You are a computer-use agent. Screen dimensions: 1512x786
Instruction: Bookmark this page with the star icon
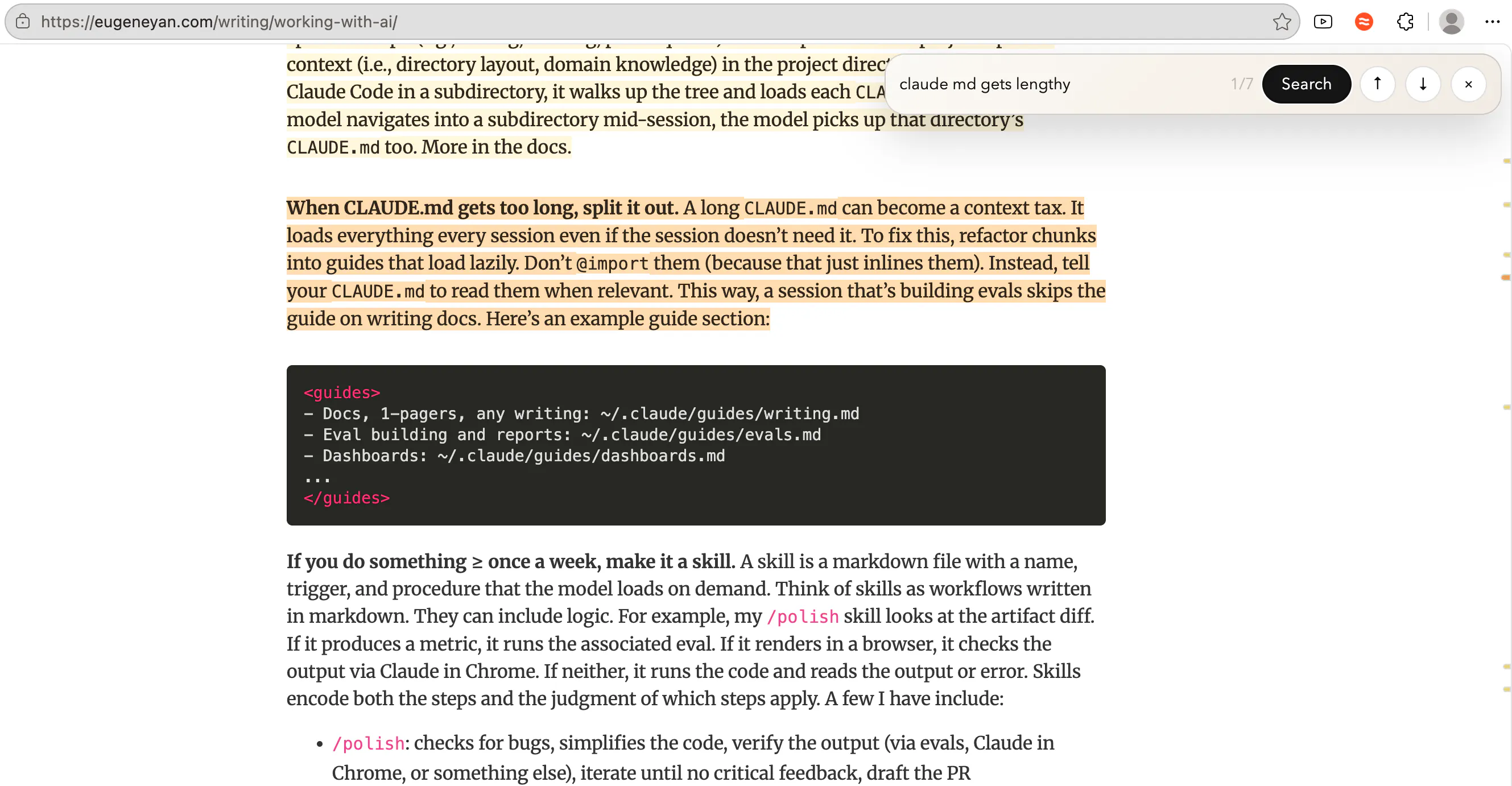point(1281,22)
